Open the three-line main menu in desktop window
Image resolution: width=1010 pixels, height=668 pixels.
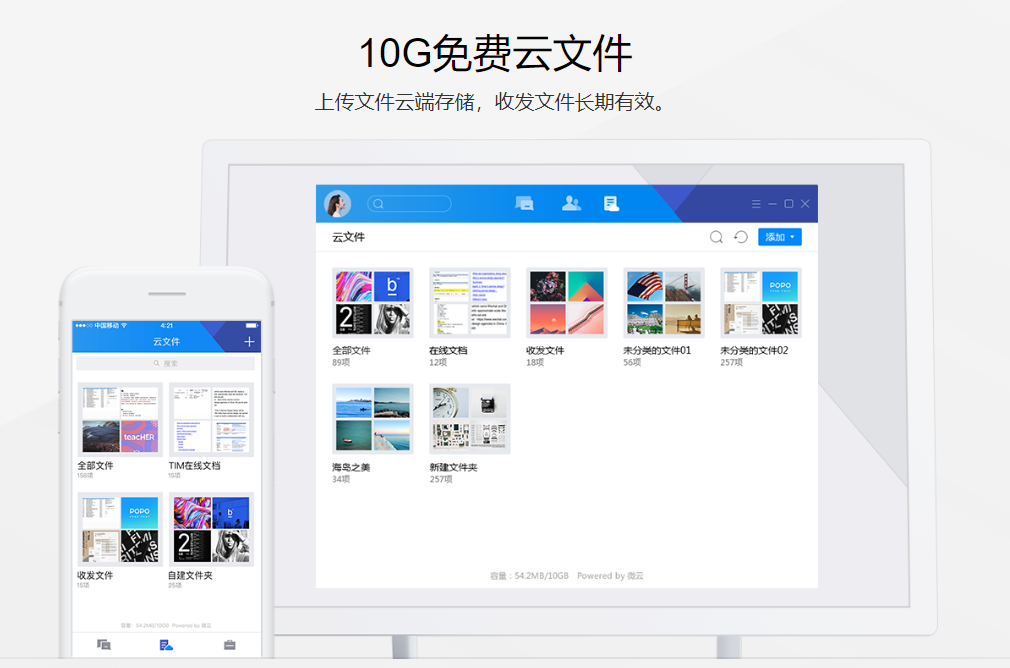pyautogui.click(x=756, y=204)
